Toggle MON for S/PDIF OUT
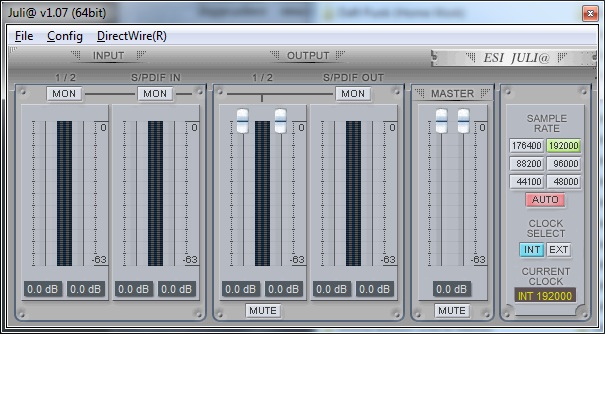605x403 pixels. point(353,93)
